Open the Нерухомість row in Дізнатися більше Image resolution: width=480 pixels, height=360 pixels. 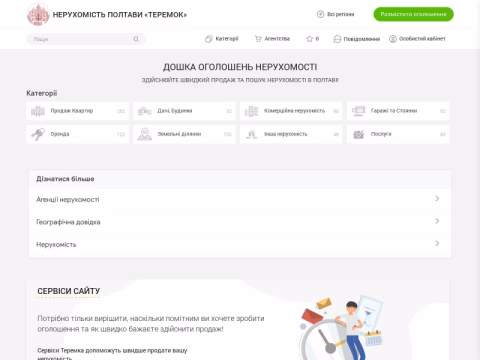[x=240, y=244]
